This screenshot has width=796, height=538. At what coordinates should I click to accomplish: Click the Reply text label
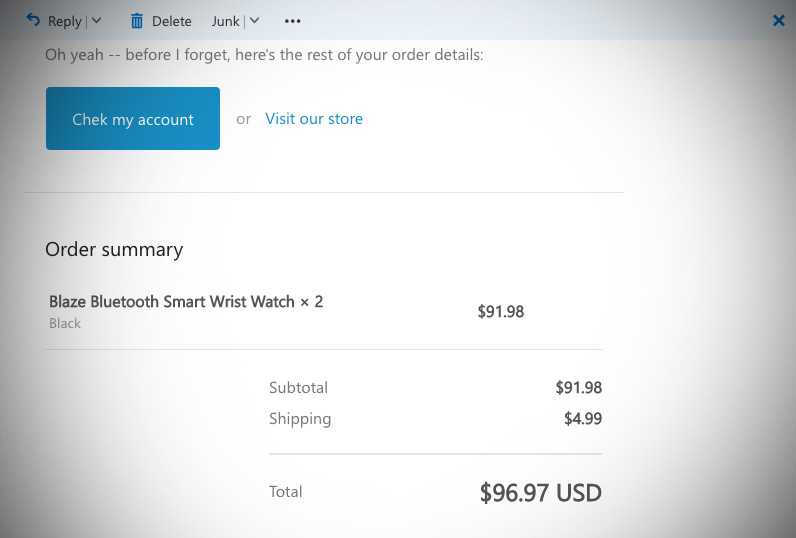point(64,21)
